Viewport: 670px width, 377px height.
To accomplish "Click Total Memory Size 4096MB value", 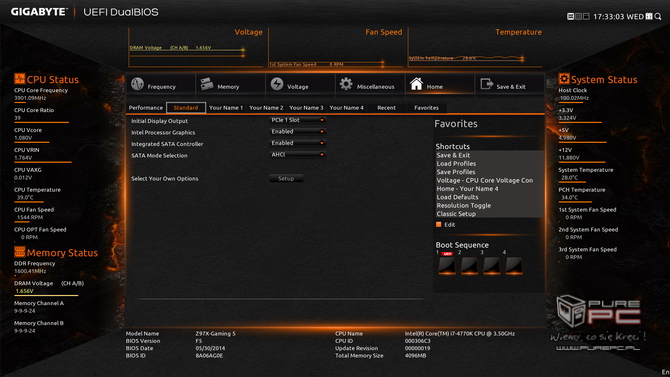I will point(415,356).
